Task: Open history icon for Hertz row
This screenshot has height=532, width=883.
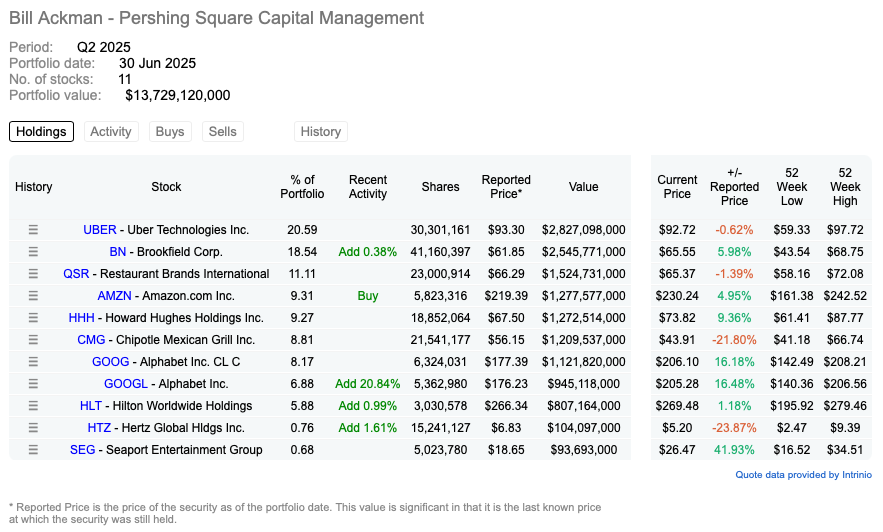Action: [33, 427]
